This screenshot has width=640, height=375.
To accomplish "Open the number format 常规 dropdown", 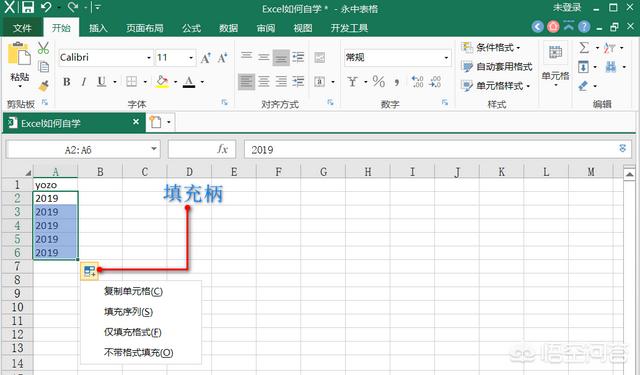I will tap(446, 58).
